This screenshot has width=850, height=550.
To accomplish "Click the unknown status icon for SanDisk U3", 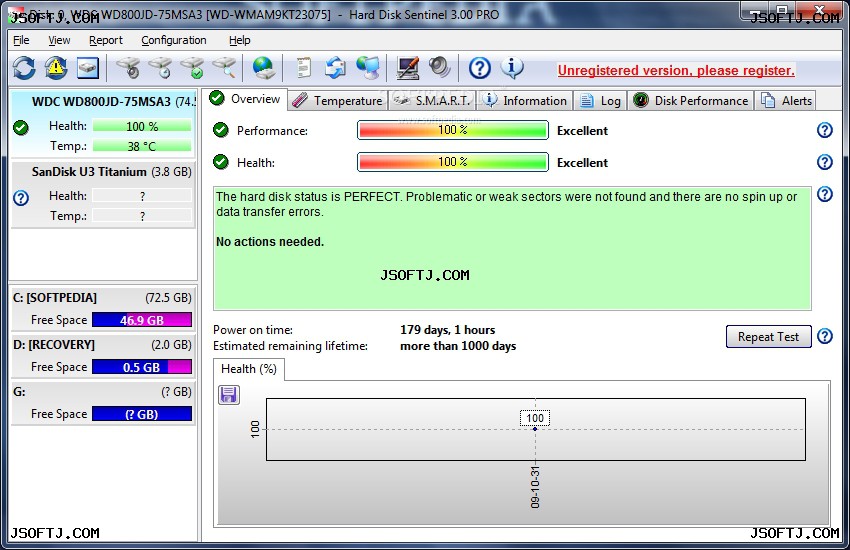I will pos(21,198).
